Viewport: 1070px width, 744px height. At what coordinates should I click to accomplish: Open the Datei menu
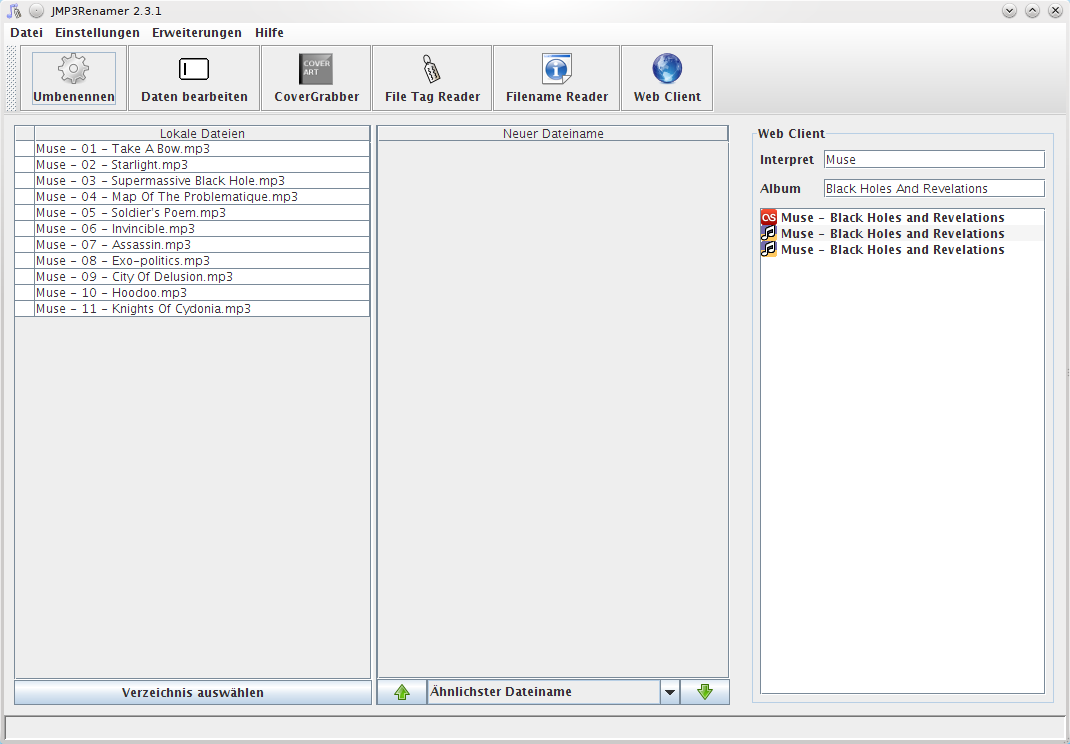(27, 33)
